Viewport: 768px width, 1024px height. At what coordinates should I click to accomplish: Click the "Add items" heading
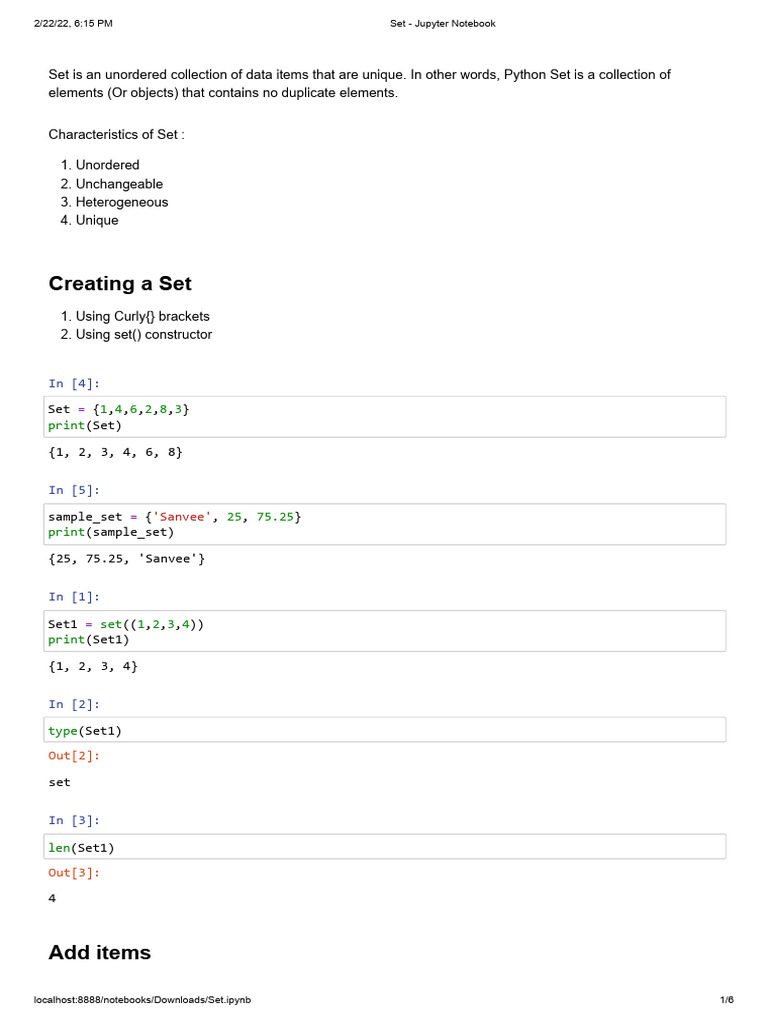(100, 952)
